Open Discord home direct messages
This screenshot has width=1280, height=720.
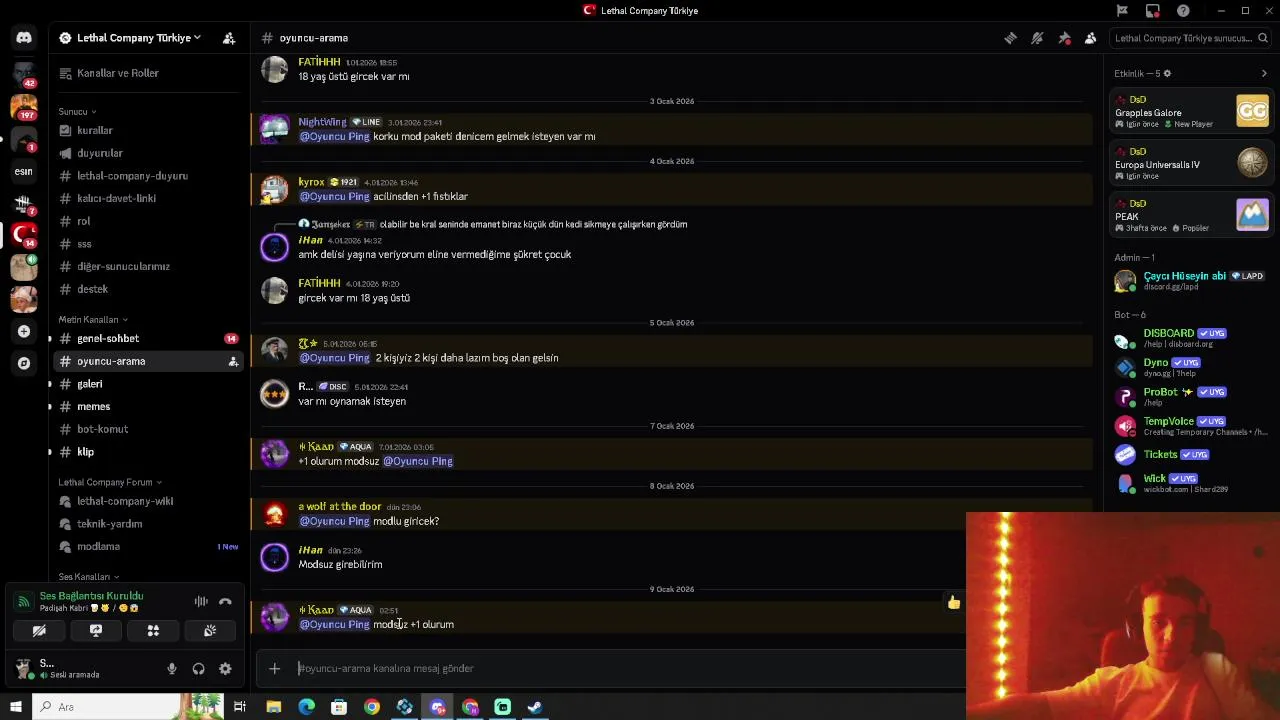[24, 38]
